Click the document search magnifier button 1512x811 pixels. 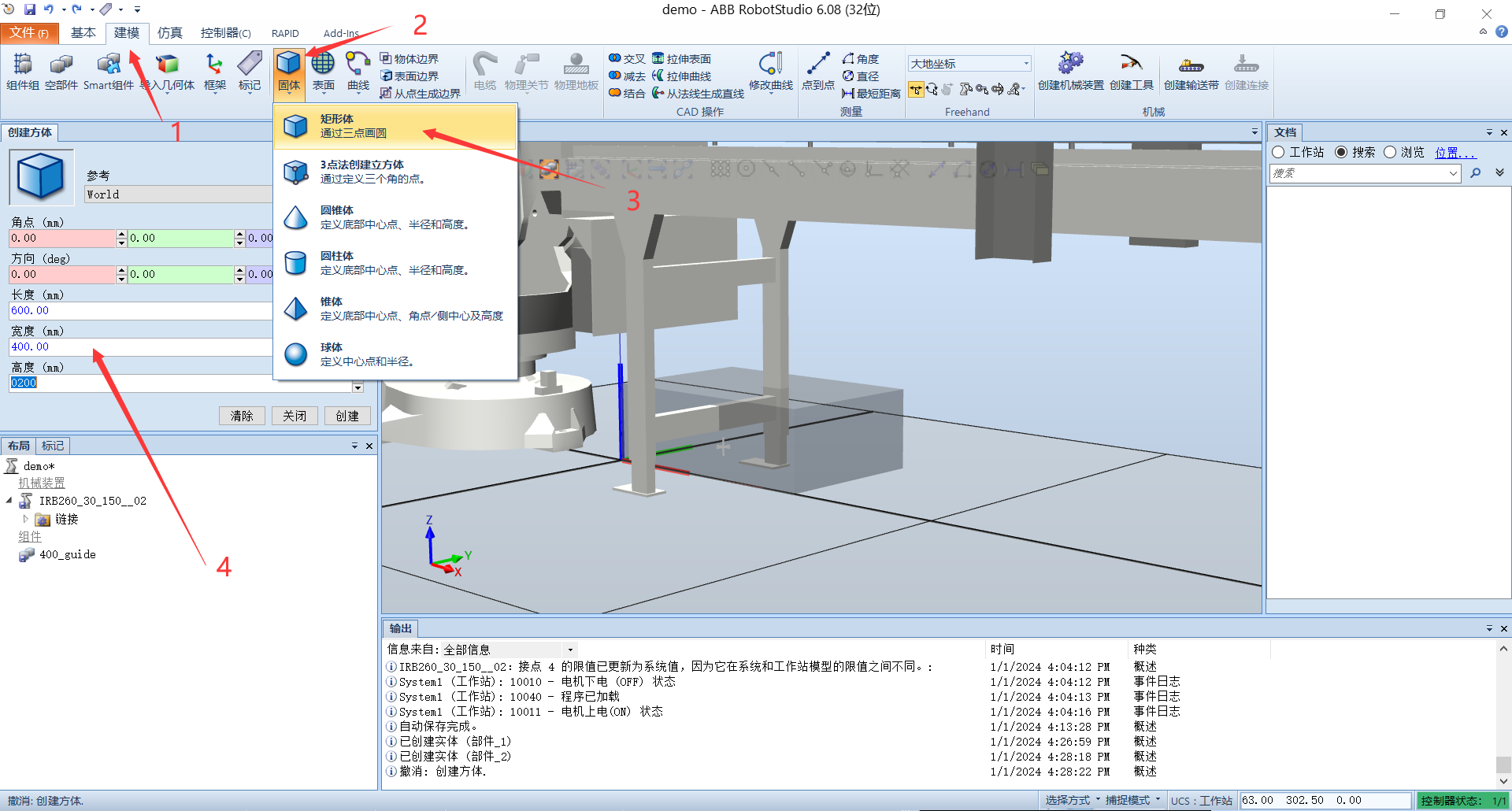(1476, 173)
